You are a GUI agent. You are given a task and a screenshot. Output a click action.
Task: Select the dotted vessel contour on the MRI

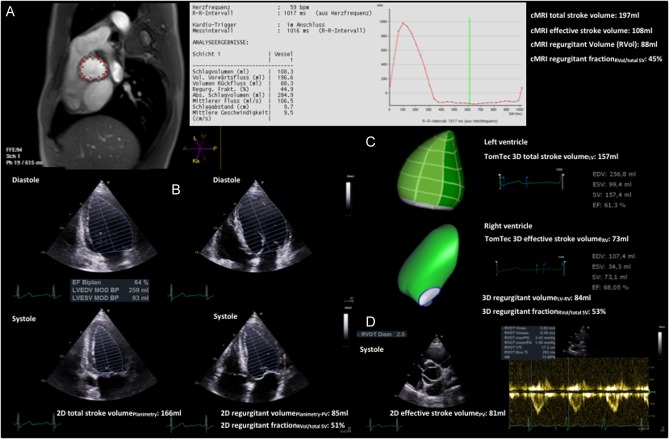93,67
